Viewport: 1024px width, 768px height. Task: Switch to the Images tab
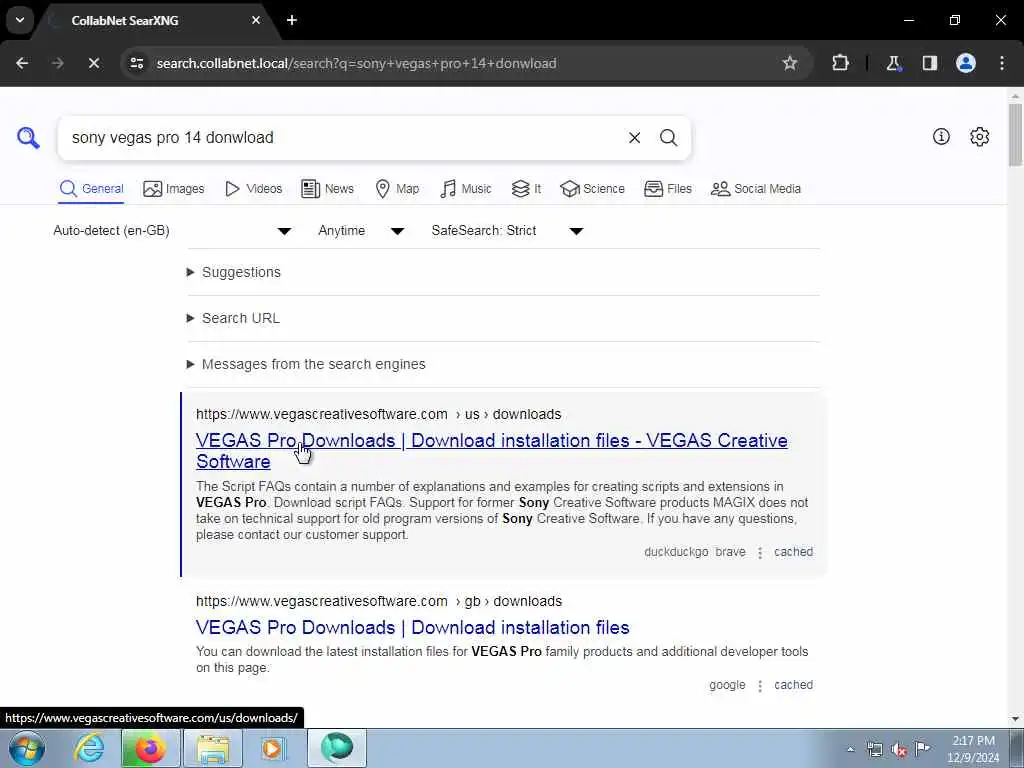[x=173, y=189]
